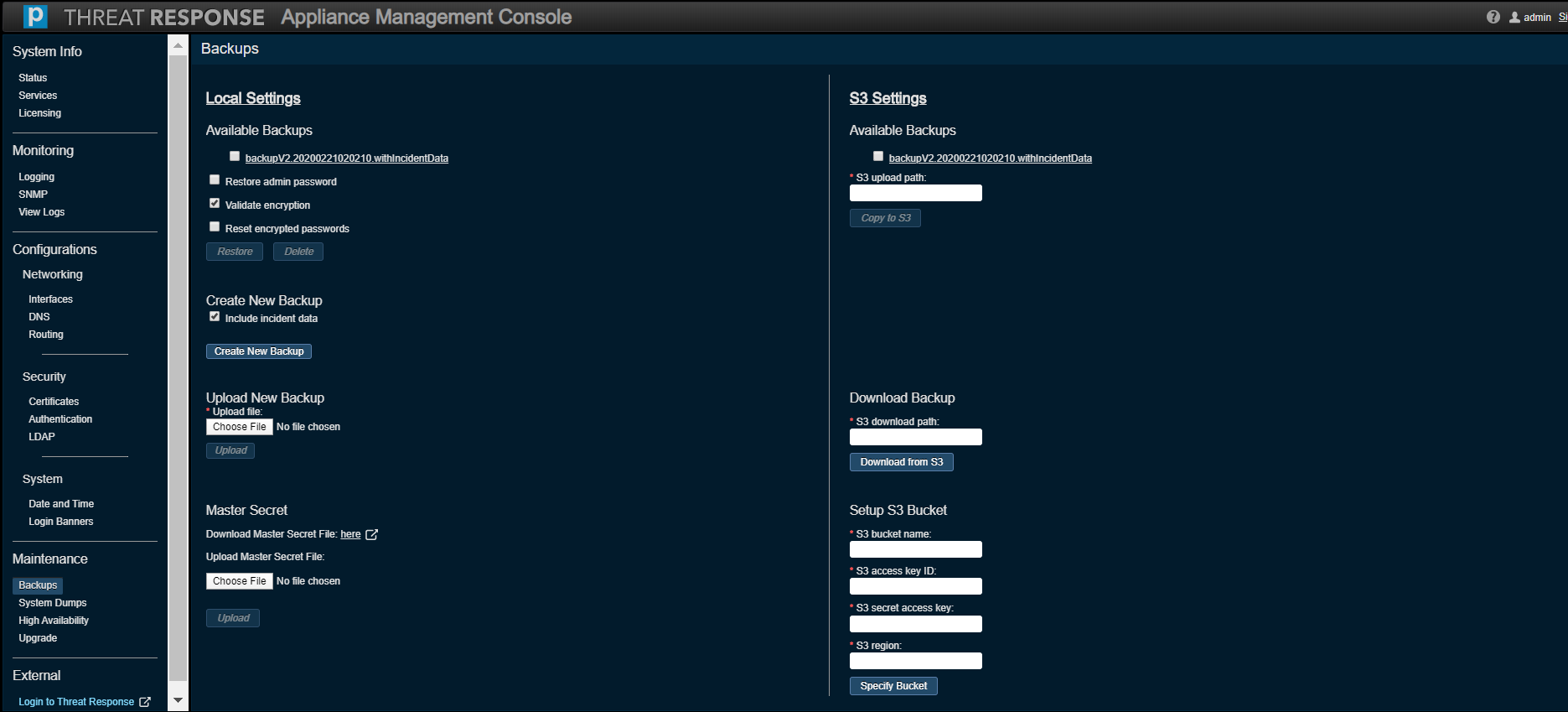
Task: Download Master Secret file via here link
Action: pyautogui.click(x=350, y=534)
